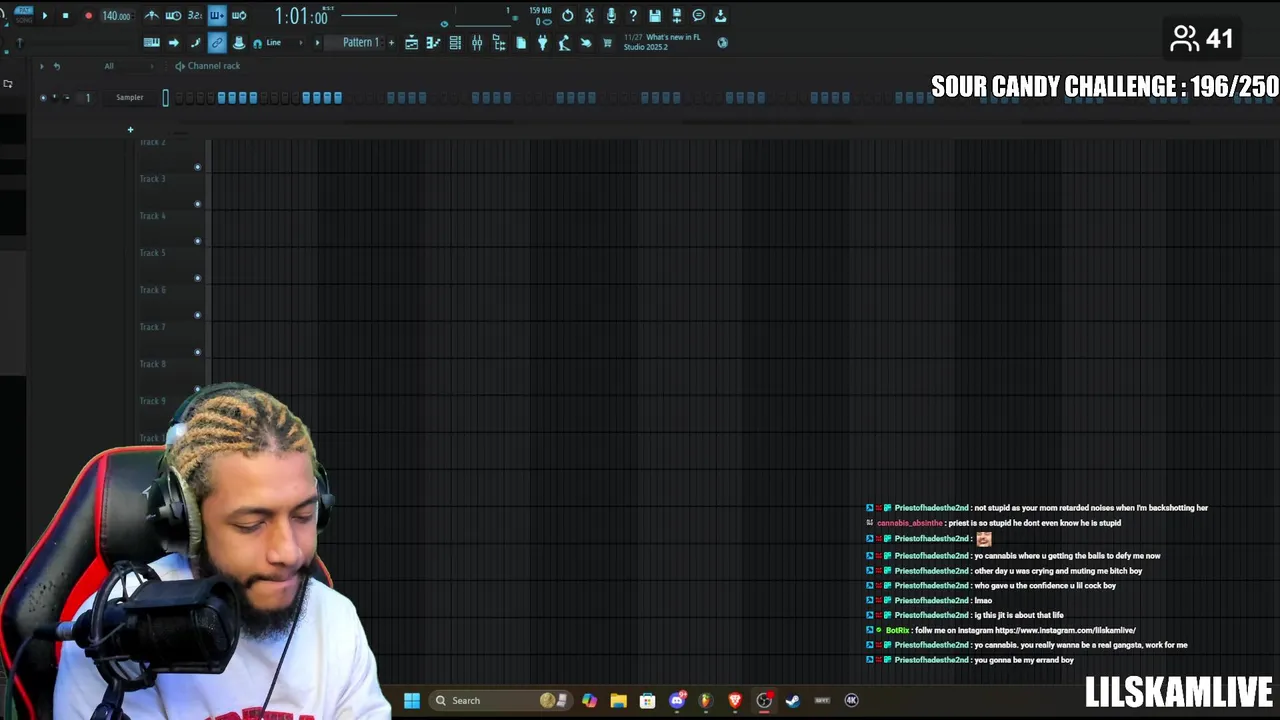The height and width of the screenshot is (720, 1280).
Task: Open the typing keyboard to piano icon
Action: point(151,43)
